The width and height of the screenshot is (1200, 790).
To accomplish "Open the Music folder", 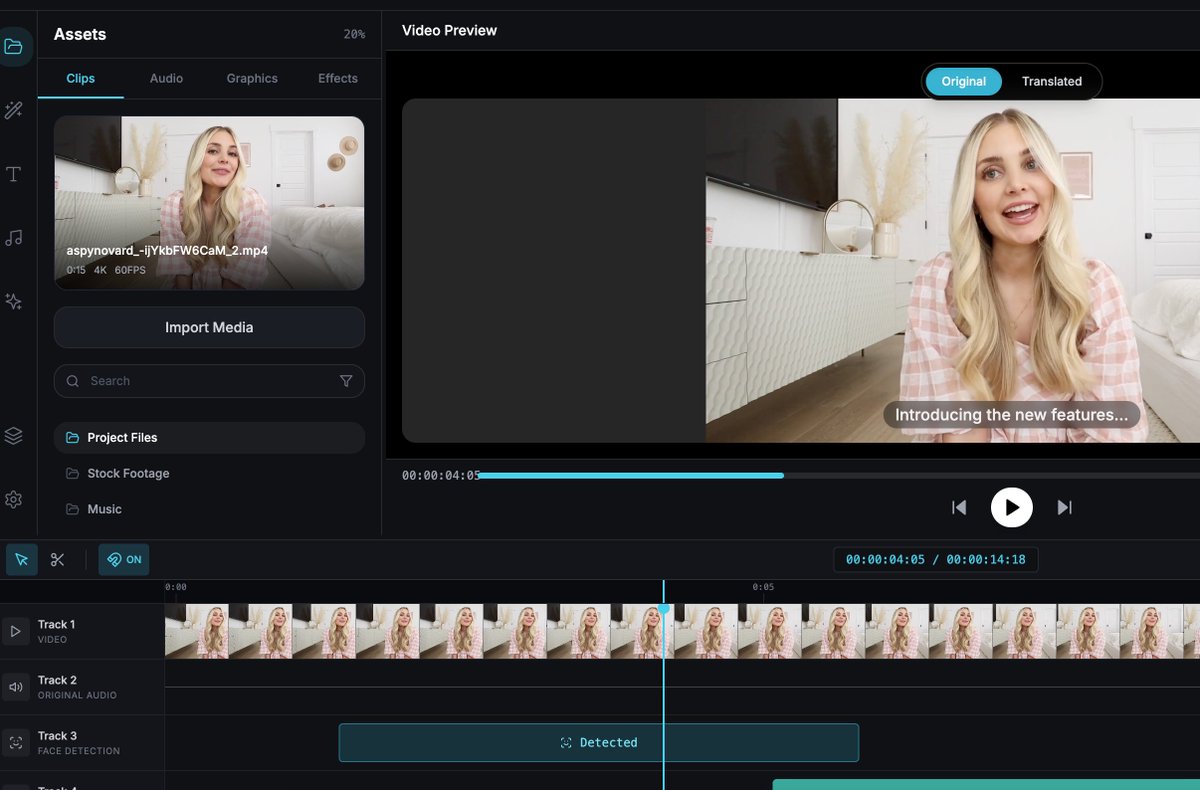I will tap(209, 510).
